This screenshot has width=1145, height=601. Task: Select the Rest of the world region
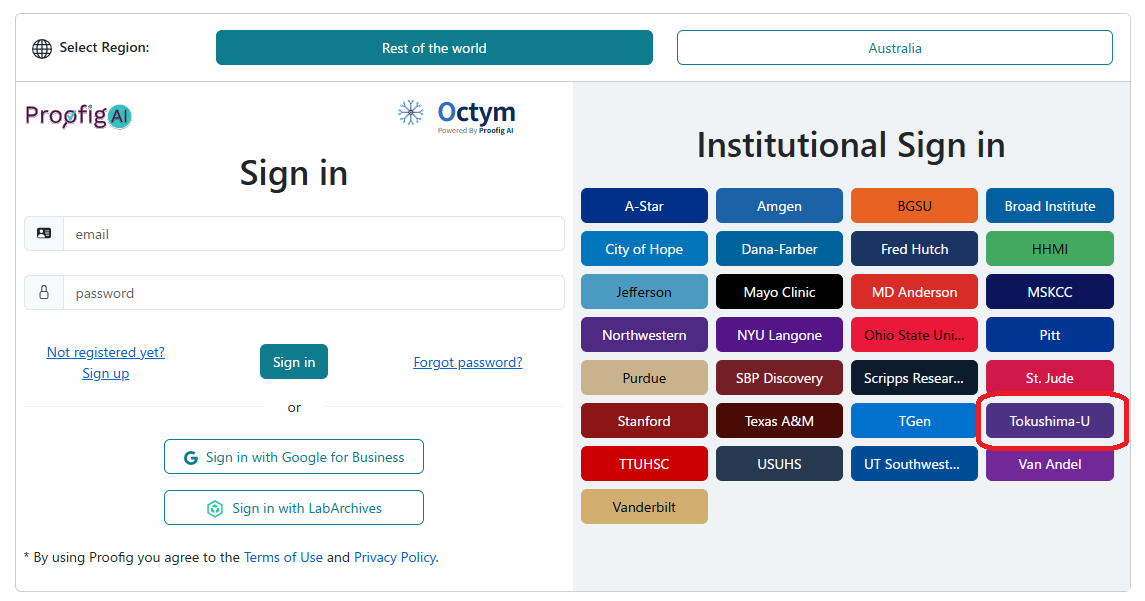click(434, 47)
